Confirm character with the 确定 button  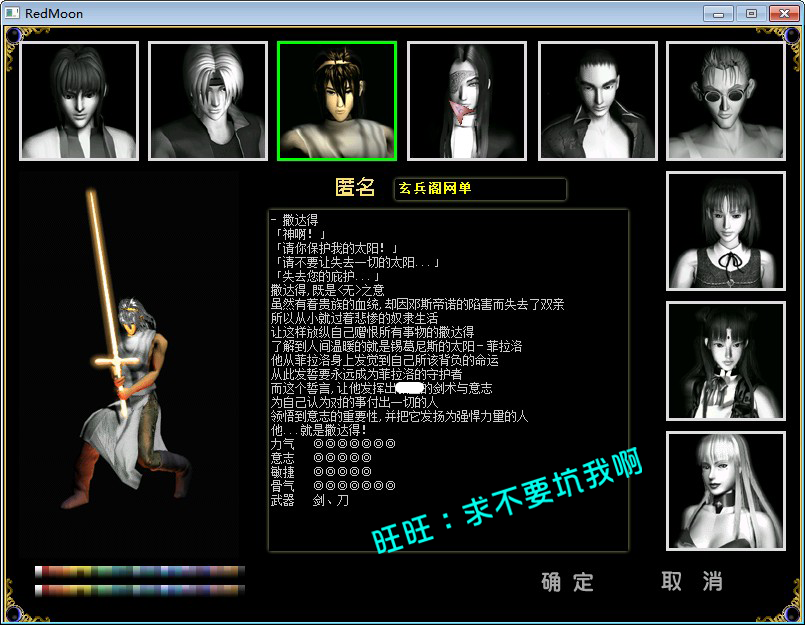coord(568,582)
